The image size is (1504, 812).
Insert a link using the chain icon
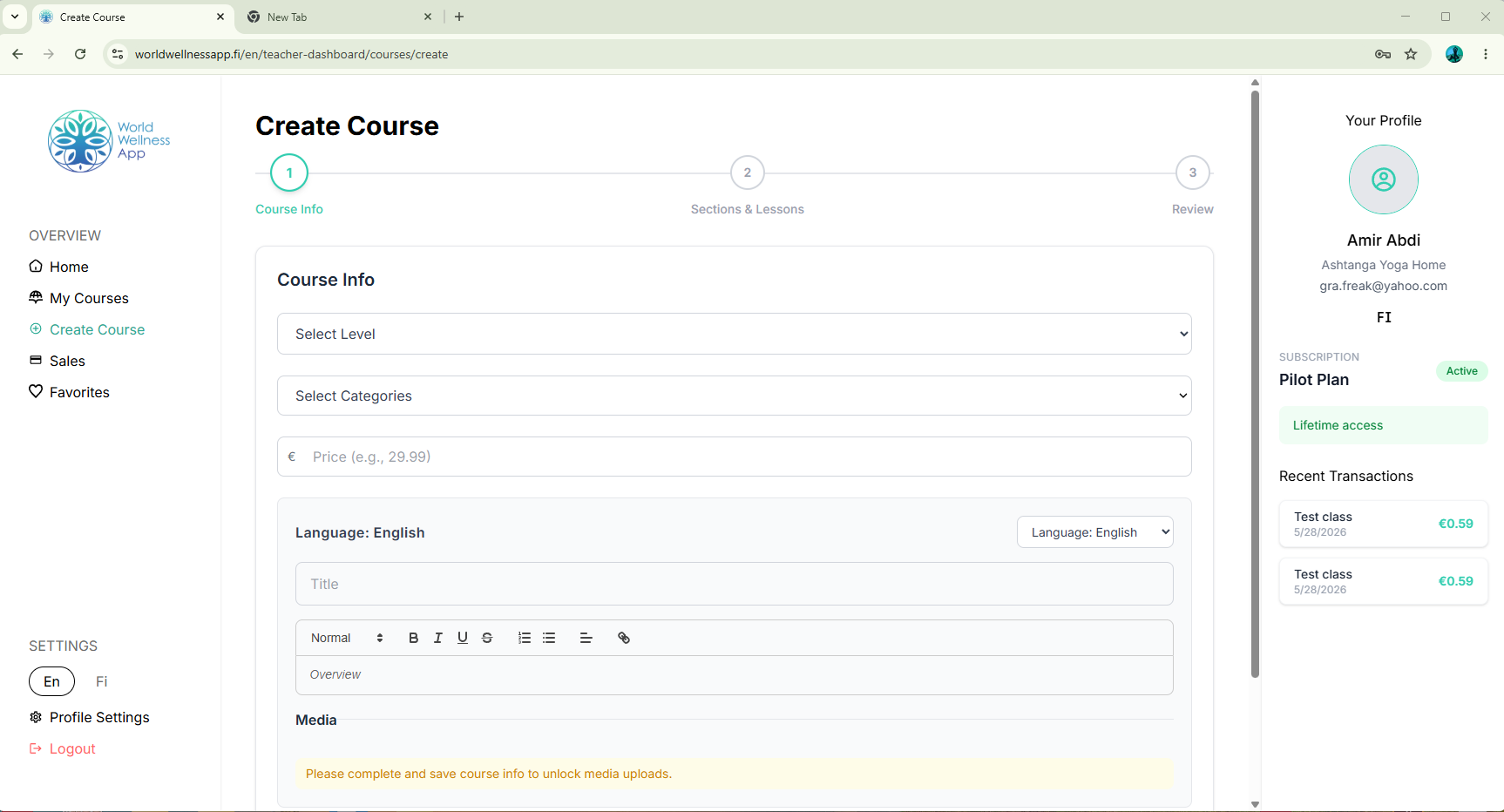[624, 638]
